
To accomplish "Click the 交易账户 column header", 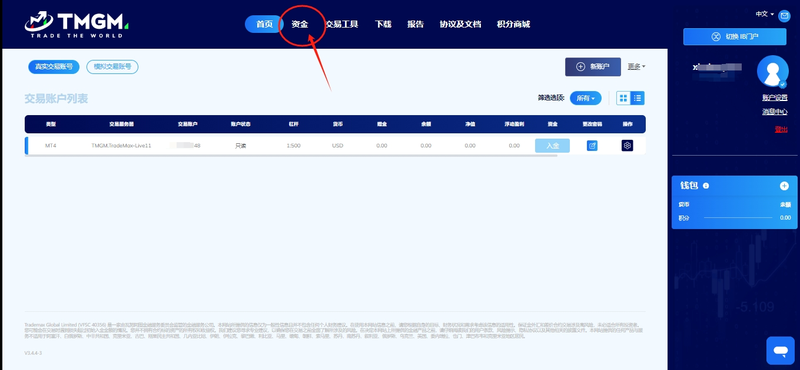I will point(187,124).
